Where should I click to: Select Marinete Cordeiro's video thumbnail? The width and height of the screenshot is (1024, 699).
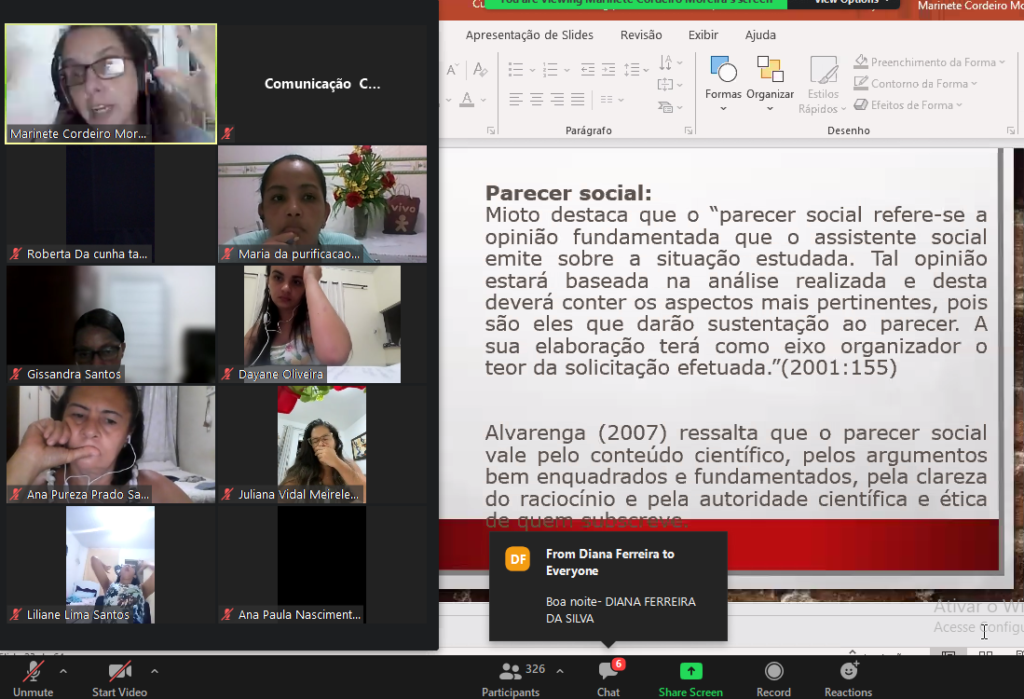(111, 84)
